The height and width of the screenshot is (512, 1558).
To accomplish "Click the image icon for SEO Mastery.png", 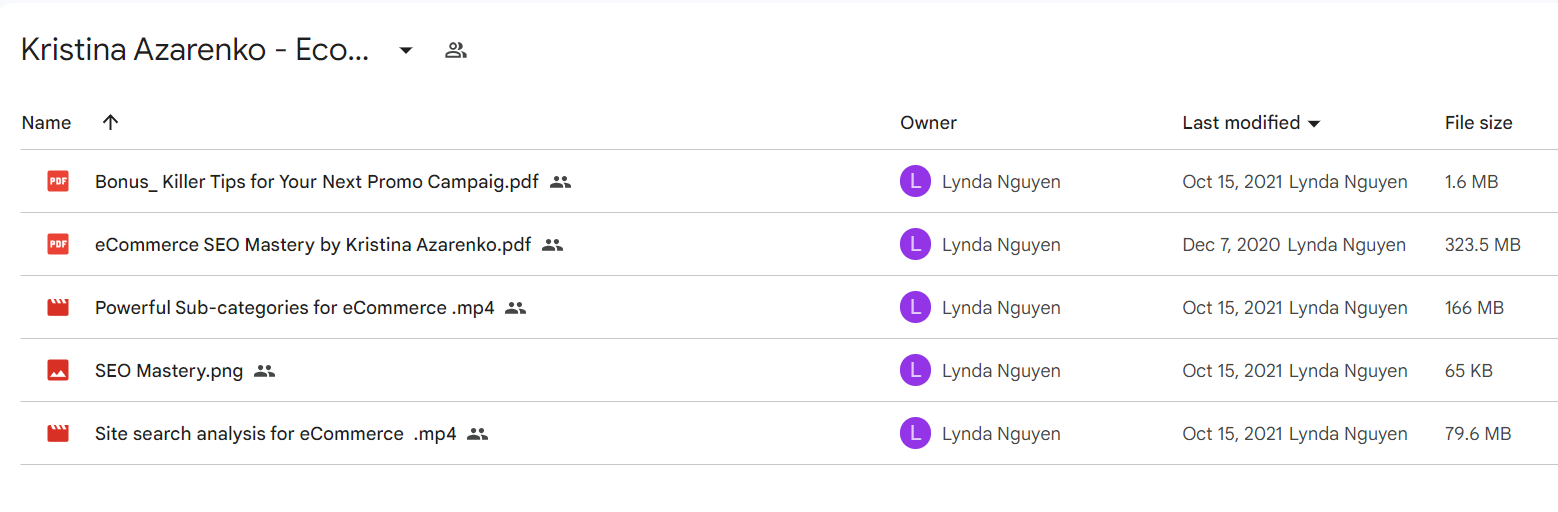I will (58, 370).
